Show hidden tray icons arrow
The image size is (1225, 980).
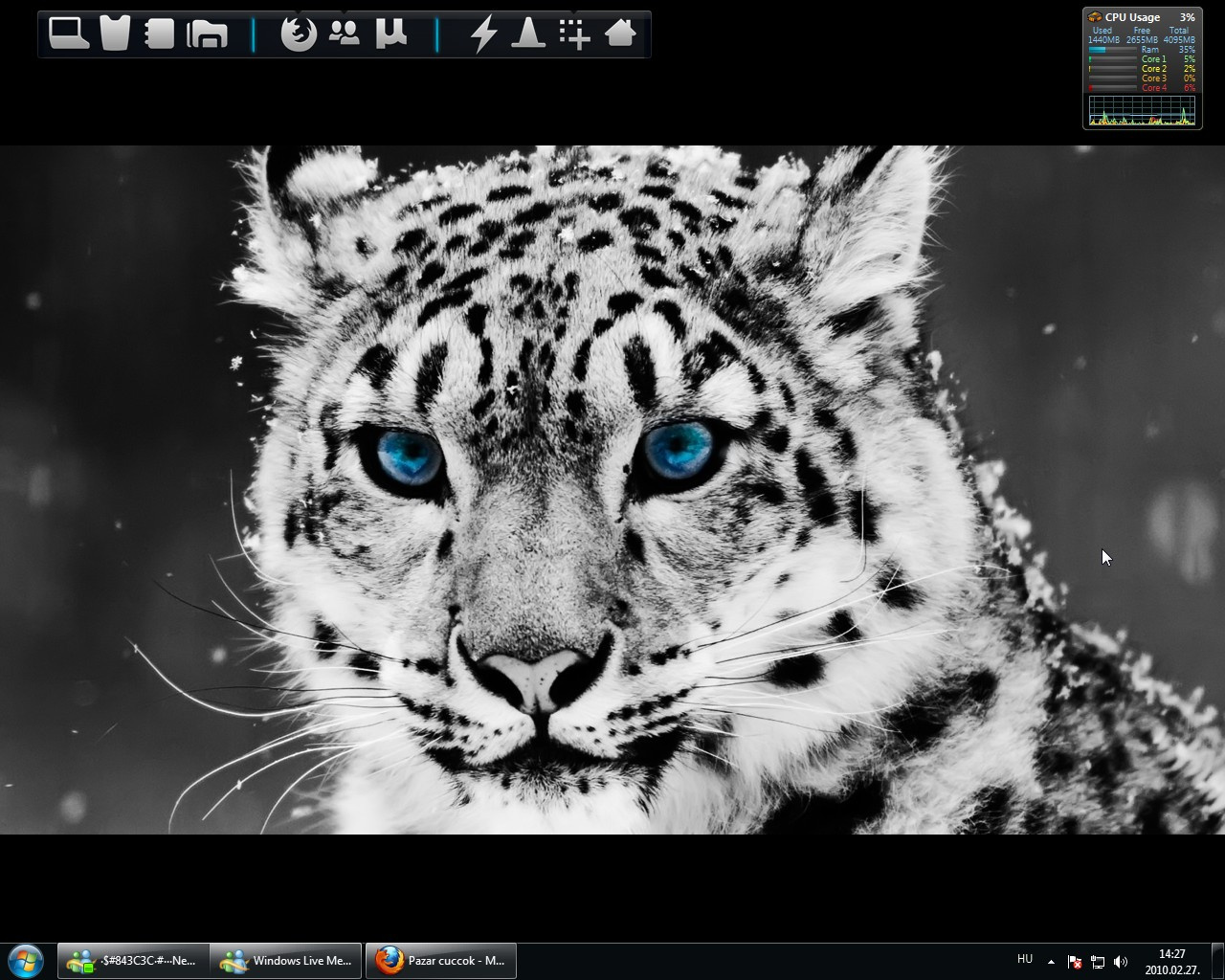pos(1051,961)
